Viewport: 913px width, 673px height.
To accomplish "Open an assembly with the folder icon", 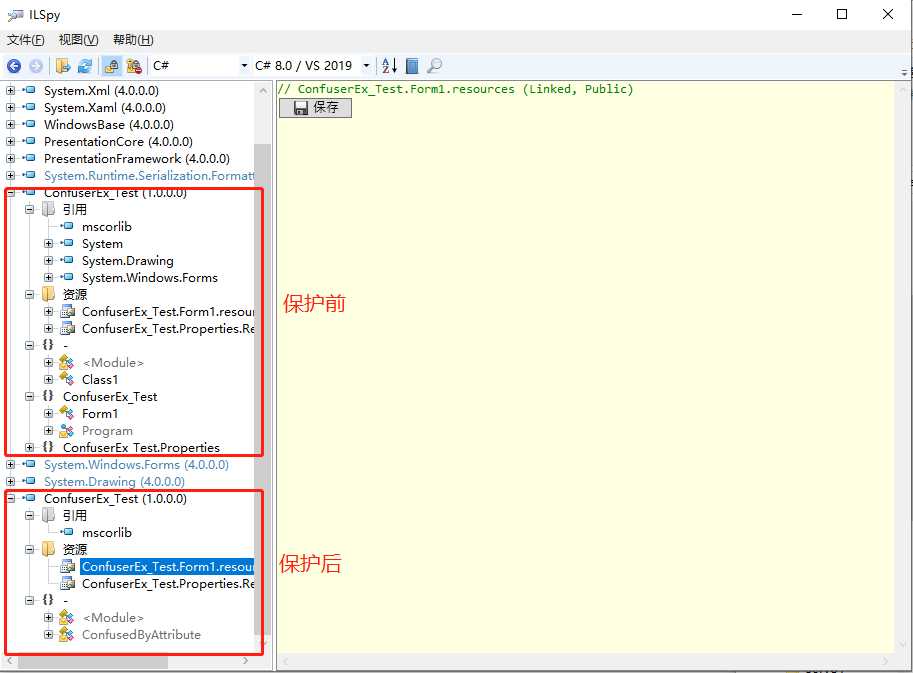I will point(63,66).
